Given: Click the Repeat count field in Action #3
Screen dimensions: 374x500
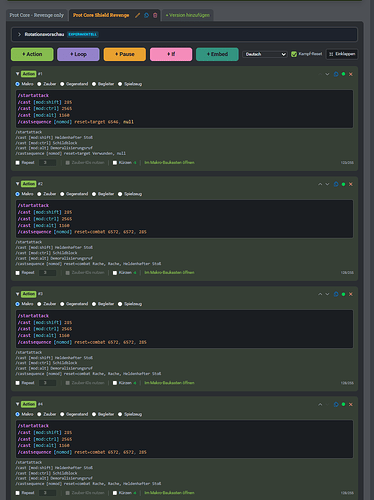Looking at the screenshot, I should click(47, 383).
